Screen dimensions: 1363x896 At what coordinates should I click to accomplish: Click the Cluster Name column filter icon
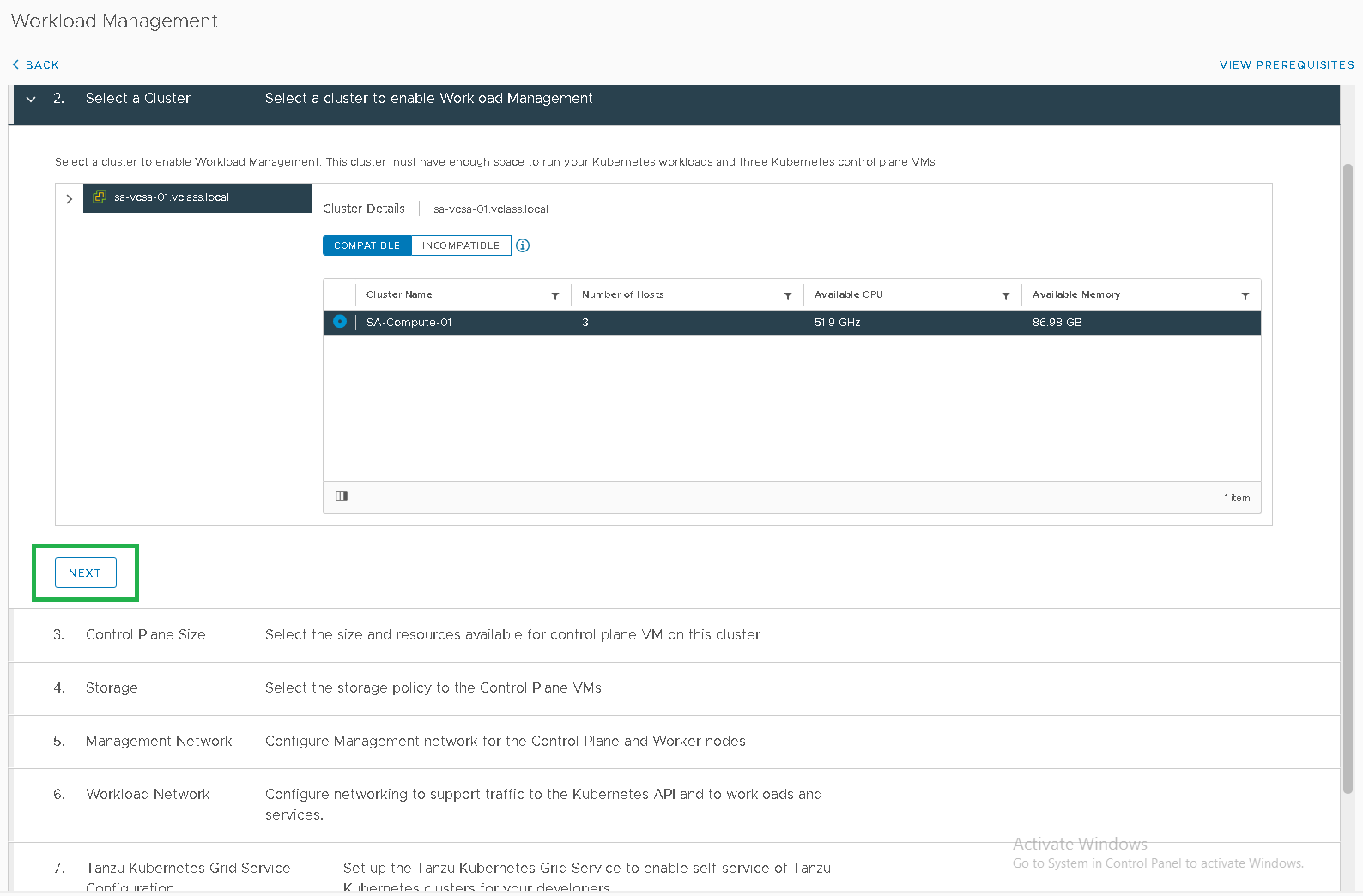click(x=555, y=296)
